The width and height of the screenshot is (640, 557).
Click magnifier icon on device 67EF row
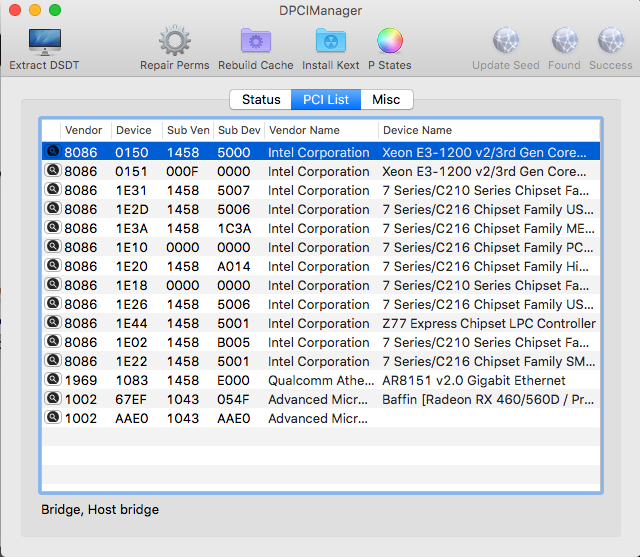coord(53,398)
